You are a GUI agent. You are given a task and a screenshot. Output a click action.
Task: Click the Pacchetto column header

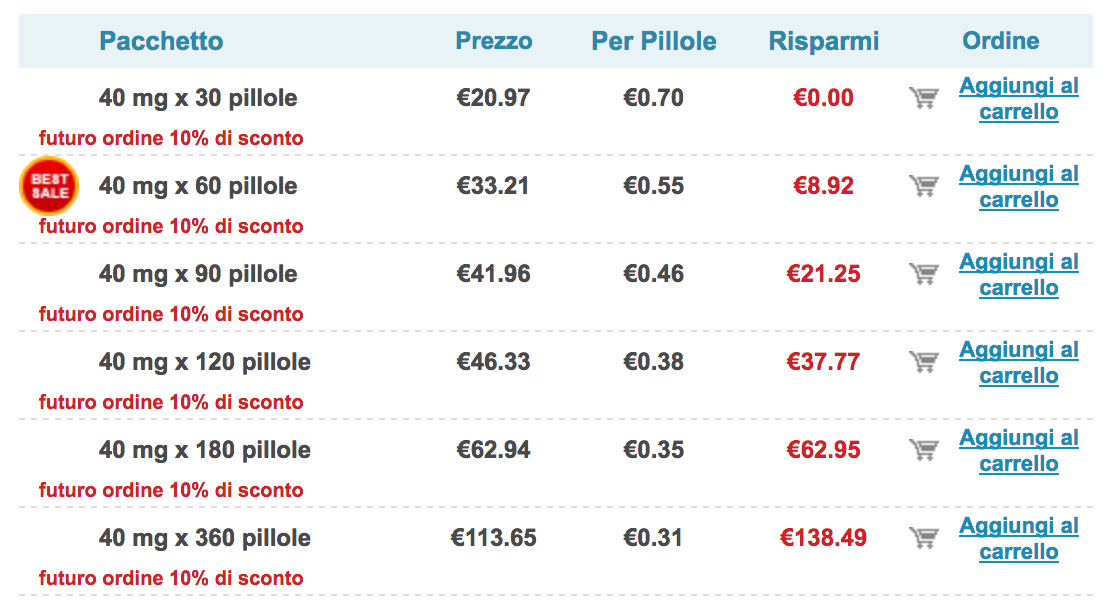coord(161,41)
